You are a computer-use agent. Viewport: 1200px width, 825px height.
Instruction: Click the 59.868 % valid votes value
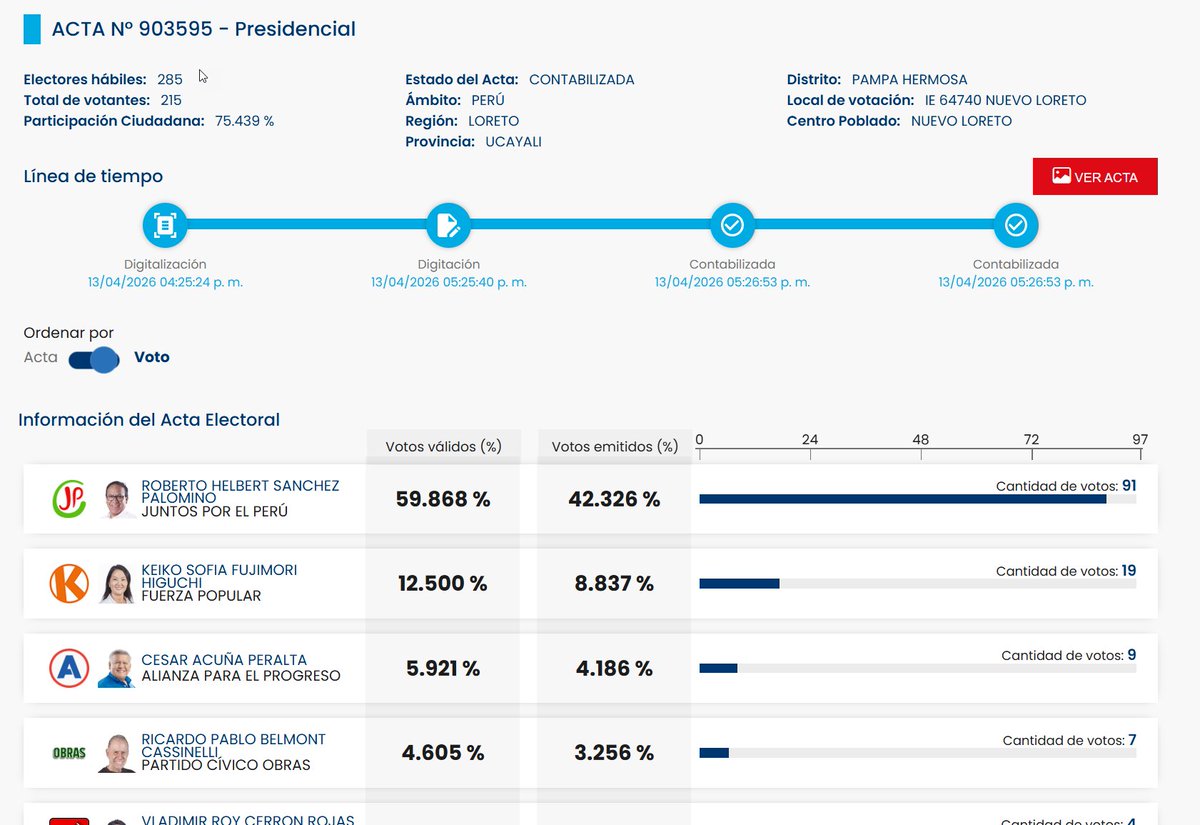443,499
